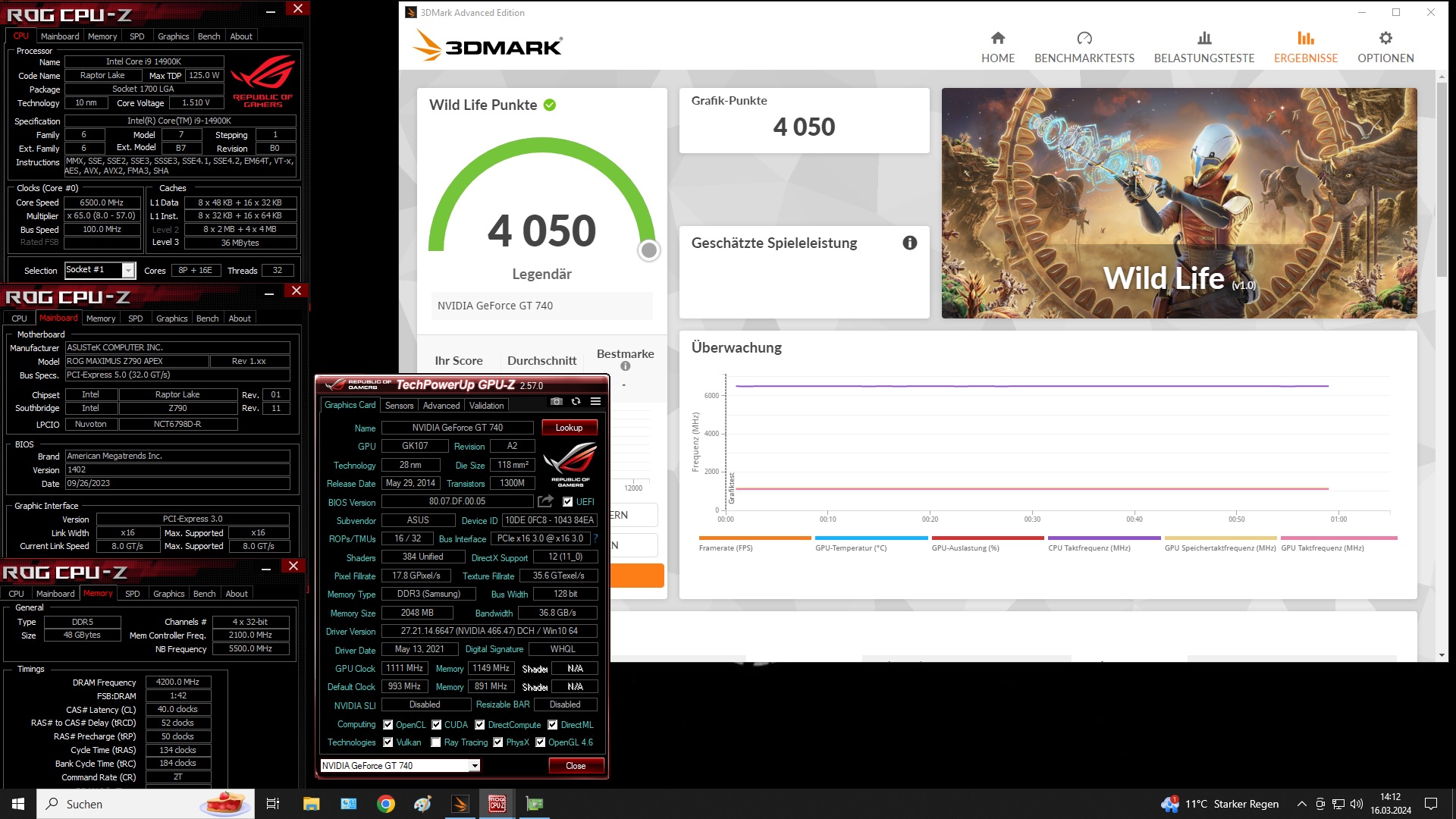Toggle the CUDA checkbox
The width and height of the screenshot is (1456, 819).
[437, 725]
